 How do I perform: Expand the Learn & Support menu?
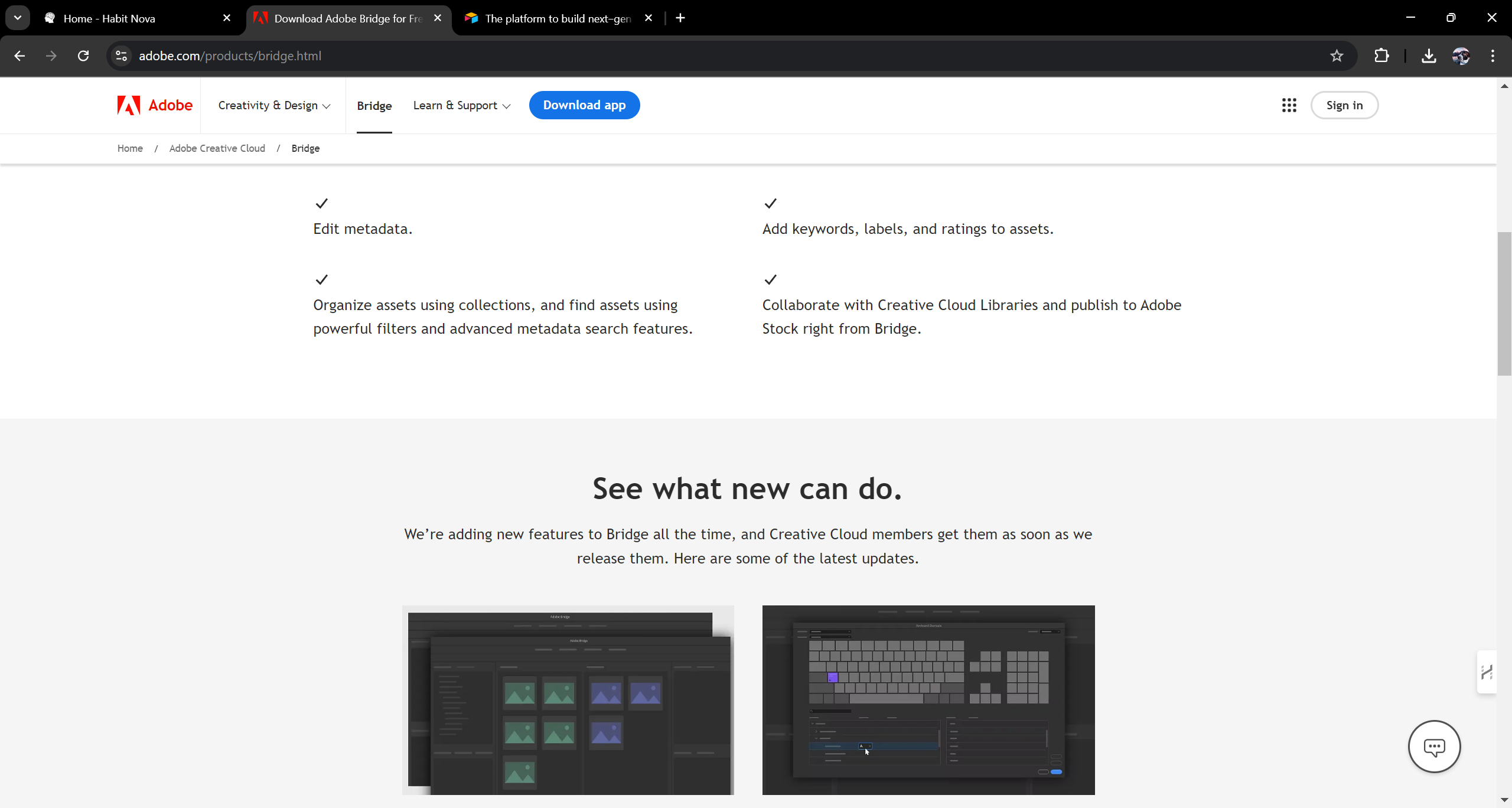[x=462, y=105]
